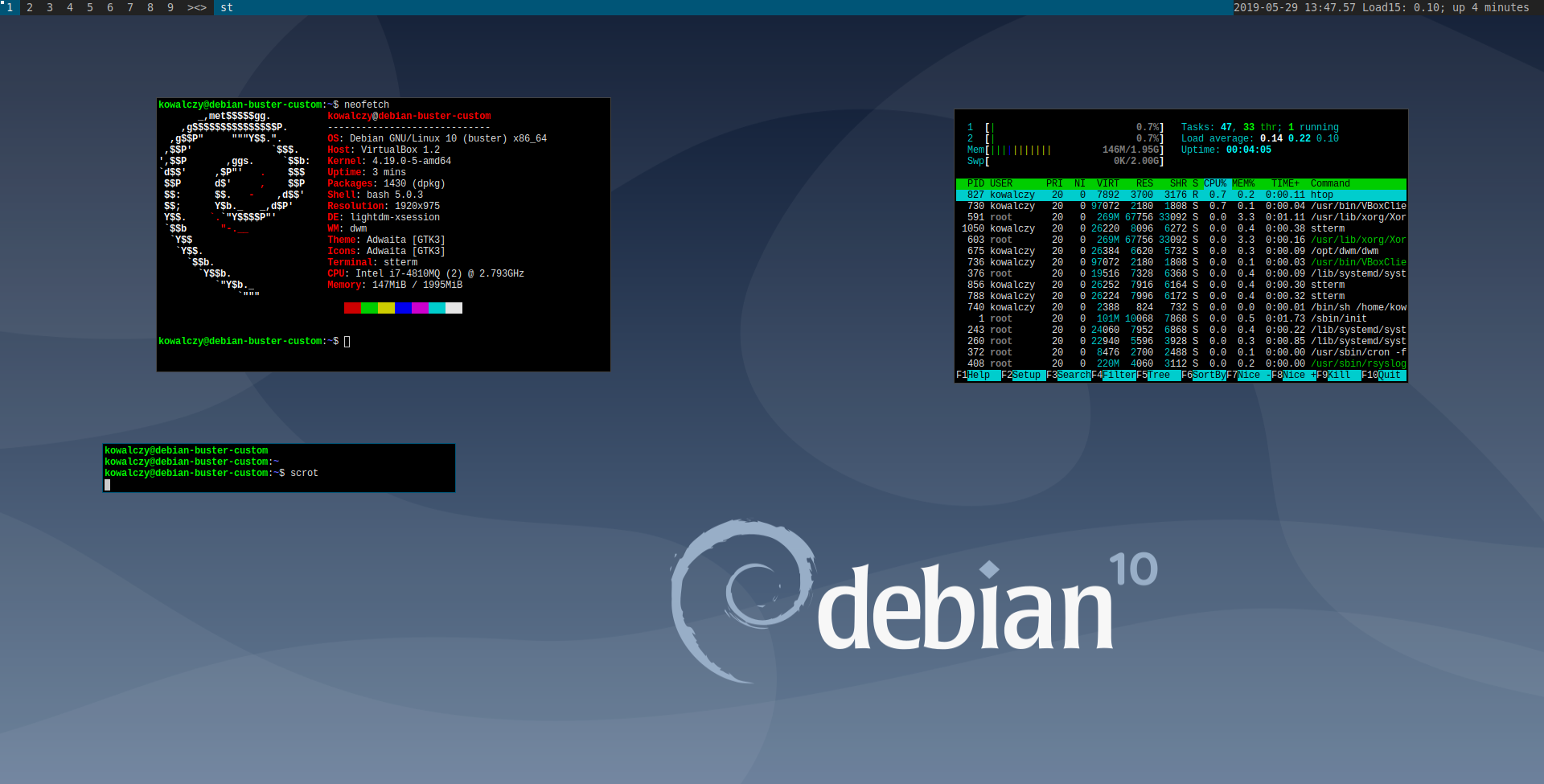Select the /opt/dwm/dwm process row
1544x784 pixels.
[1181, 252]
